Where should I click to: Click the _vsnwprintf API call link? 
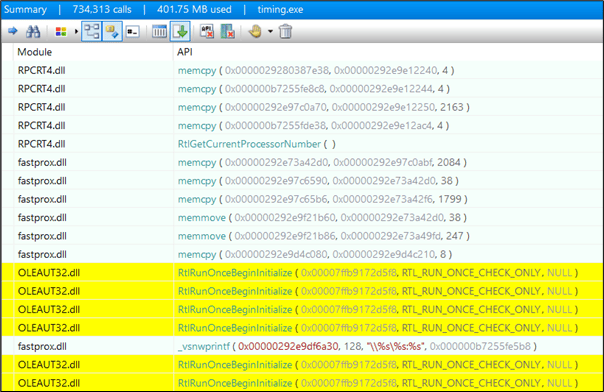(x=203, y=347)
